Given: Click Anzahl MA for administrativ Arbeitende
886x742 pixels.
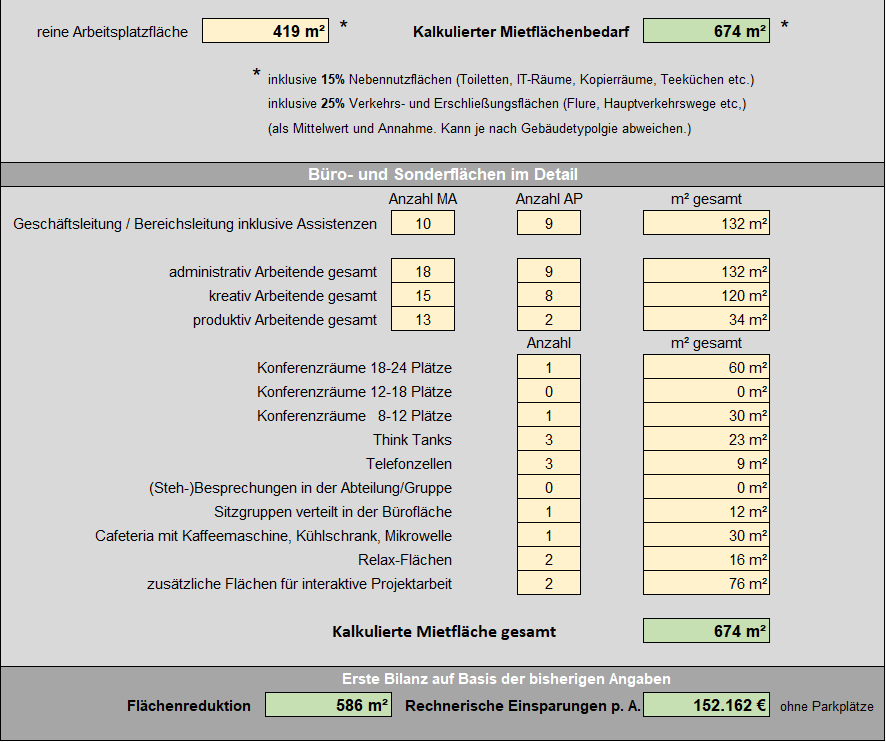Looking at the screenshot, I should click(x=423, y=271).
